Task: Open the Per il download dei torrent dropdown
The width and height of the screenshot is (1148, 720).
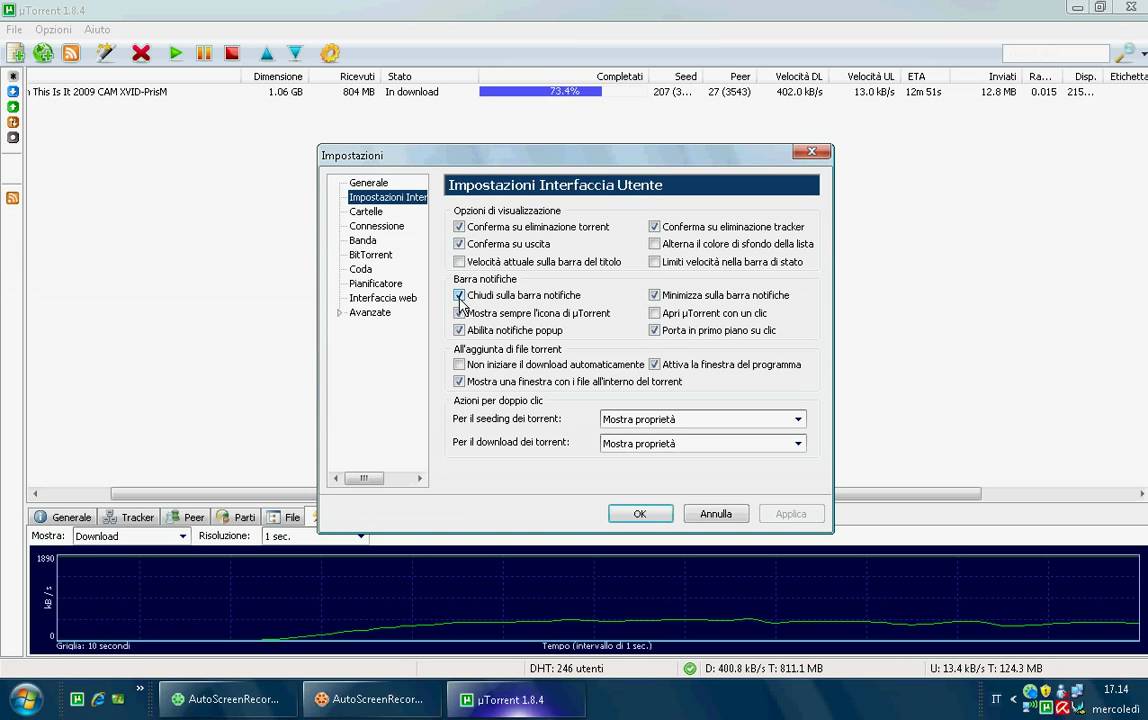Action: coord(703,443)
